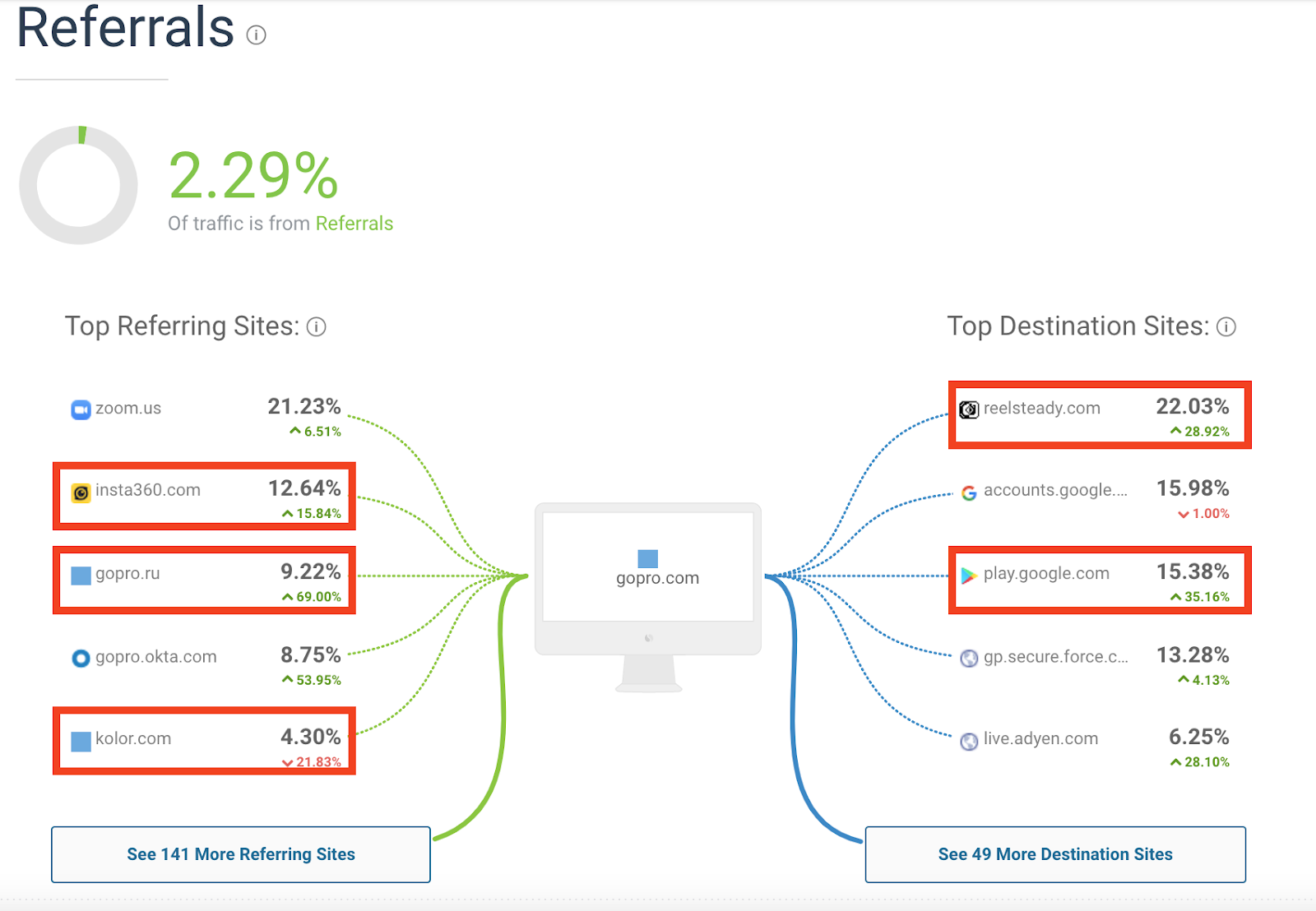Click the Top Destination Sites heading

point(1078,326)
